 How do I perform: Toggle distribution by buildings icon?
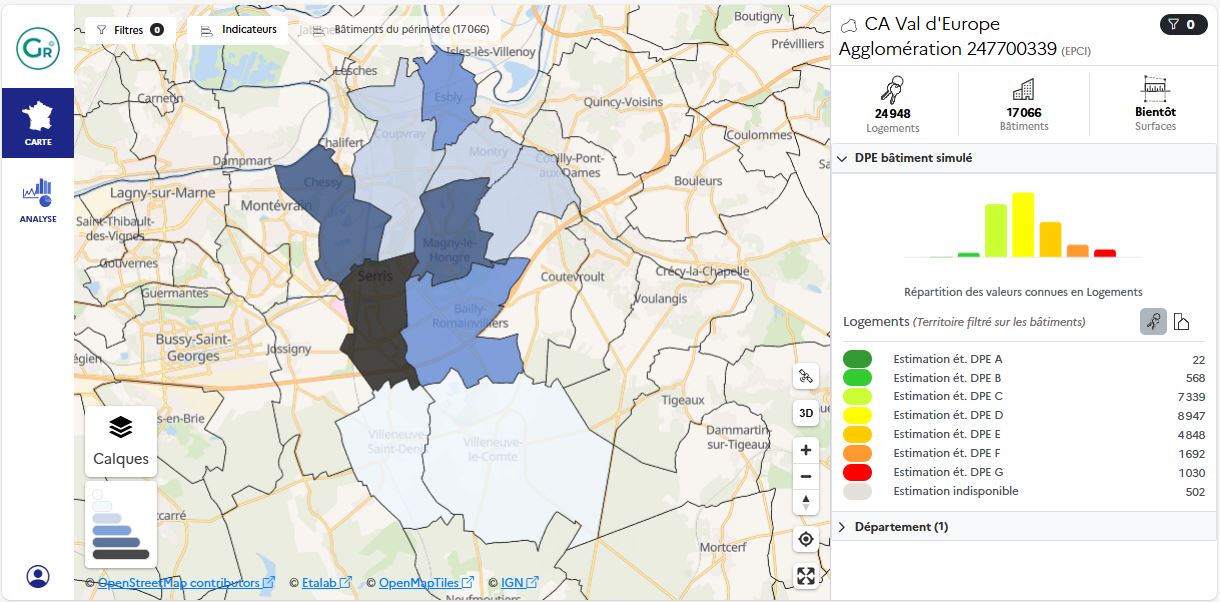coord(1181,321)
